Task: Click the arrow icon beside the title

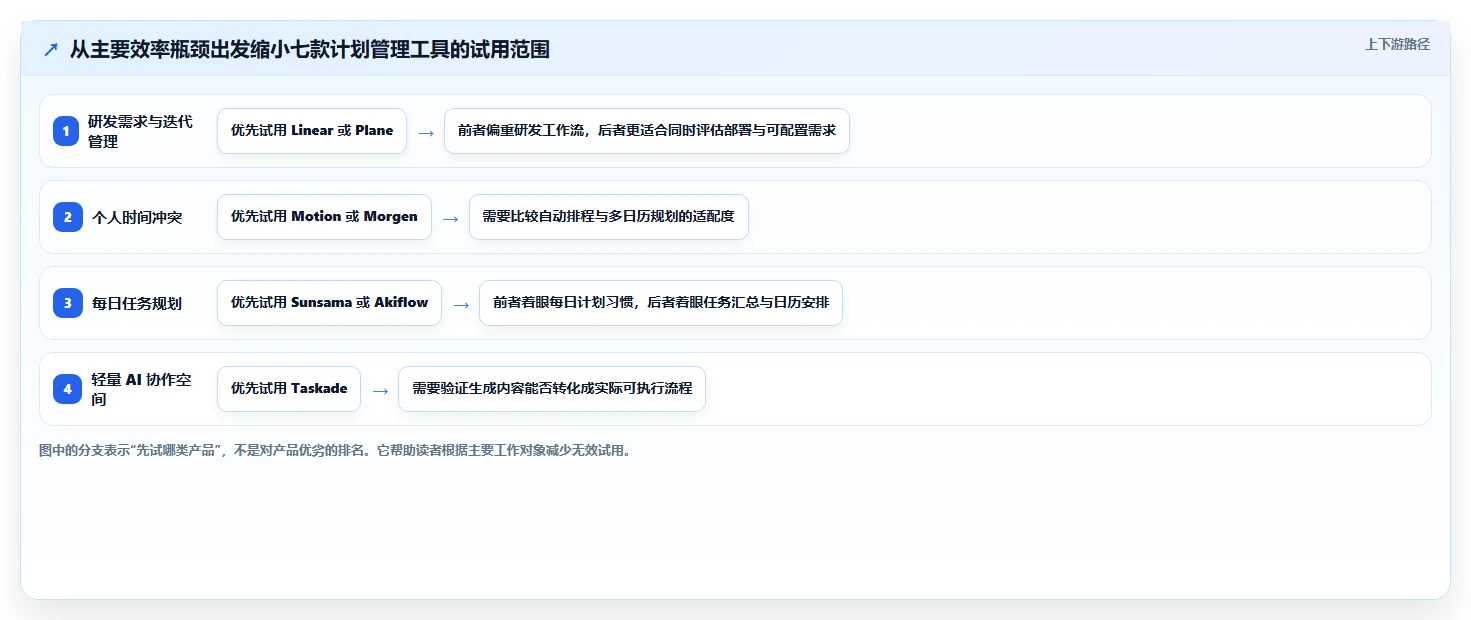Action: click(x=51, y=49)
